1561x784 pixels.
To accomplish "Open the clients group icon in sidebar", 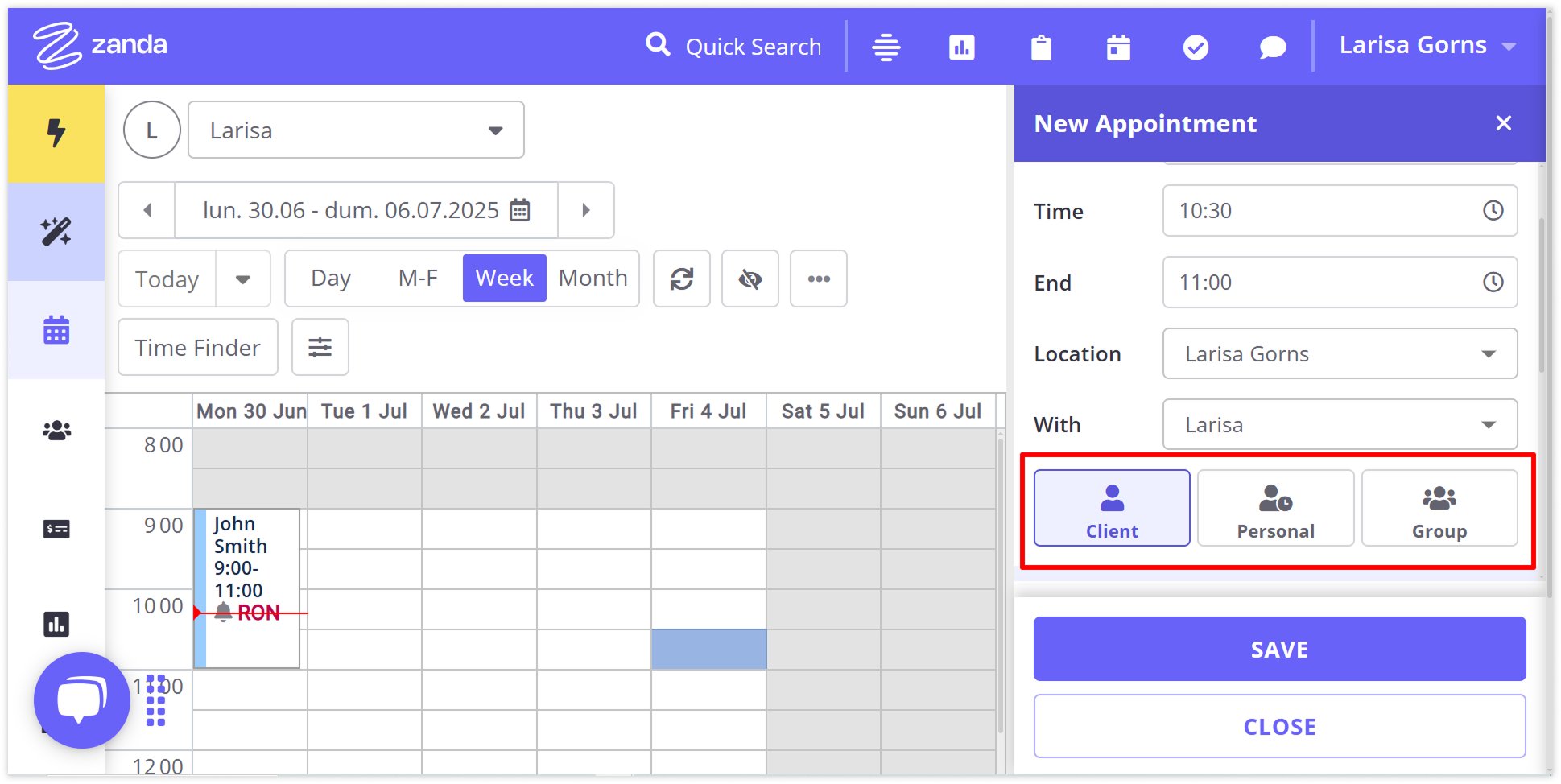I will pos(56,431).
